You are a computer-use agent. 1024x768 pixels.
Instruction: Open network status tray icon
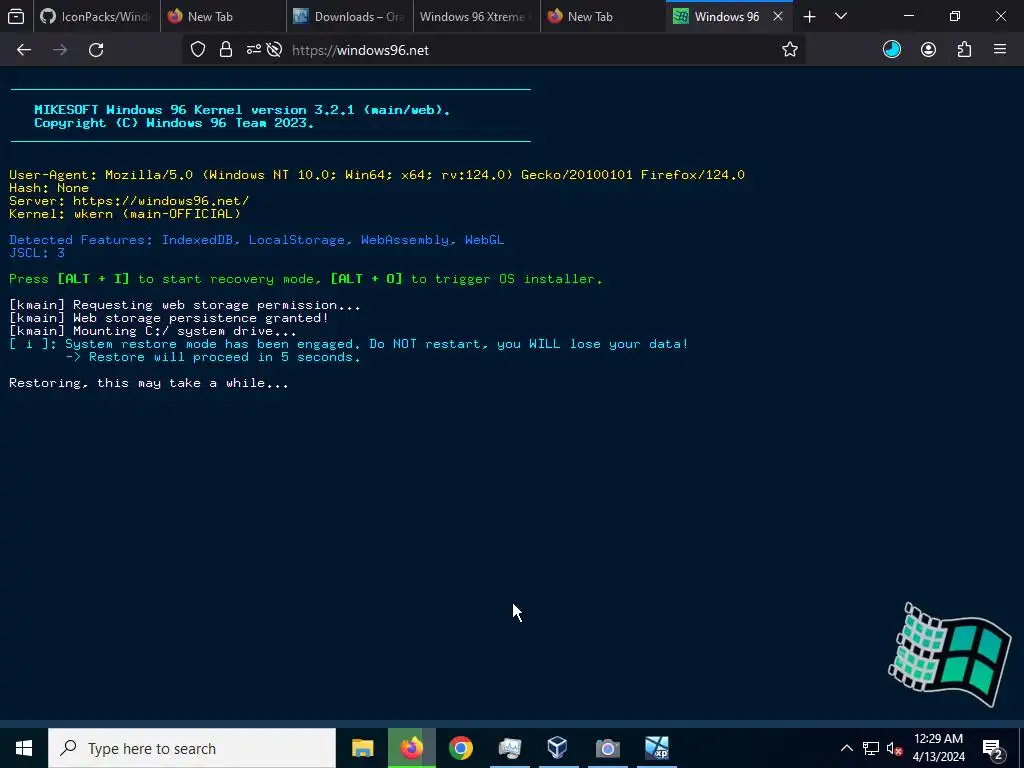tap(871, 748)
